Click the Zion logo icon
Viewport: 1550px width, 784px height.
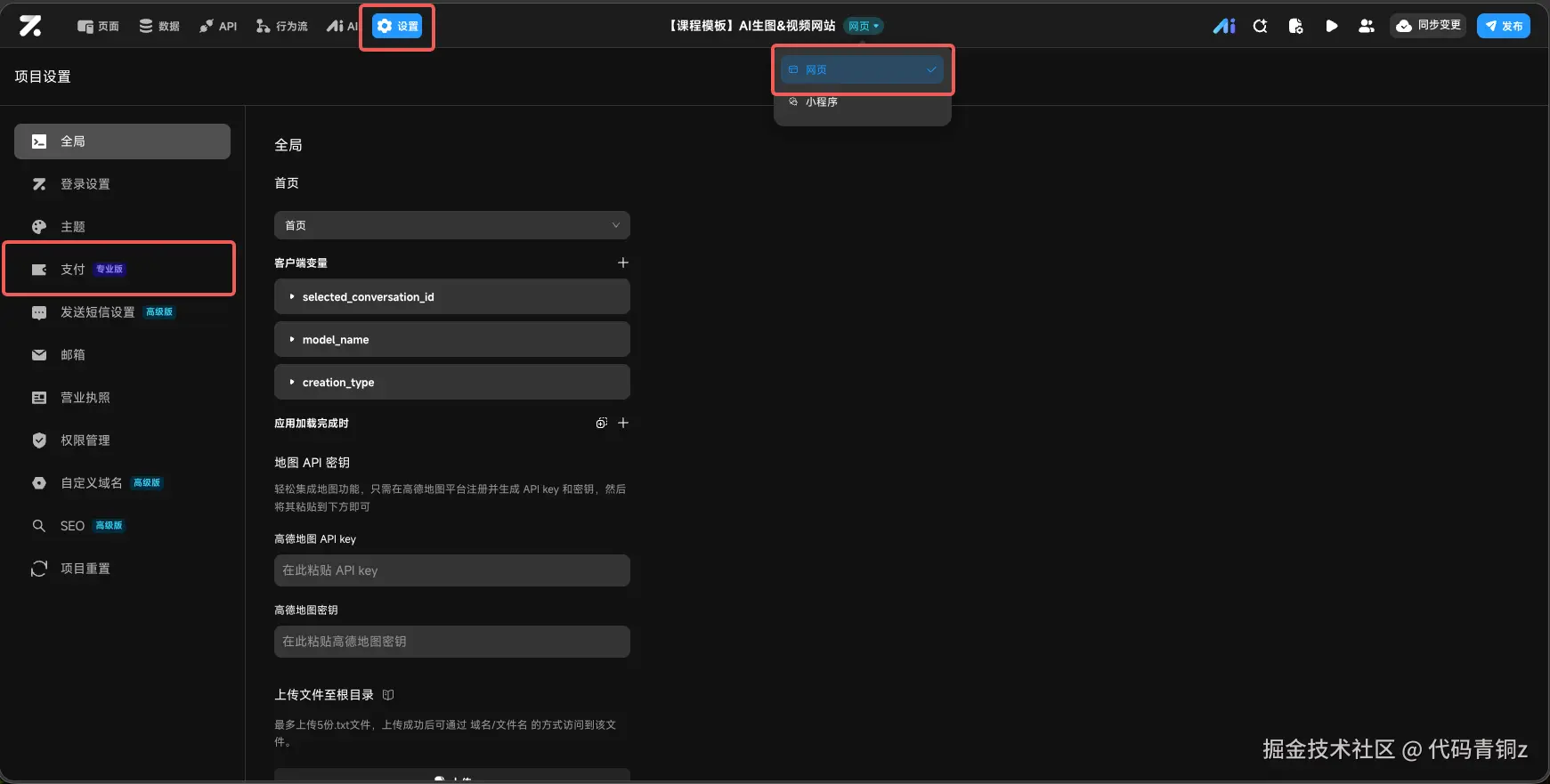[30, 26]
